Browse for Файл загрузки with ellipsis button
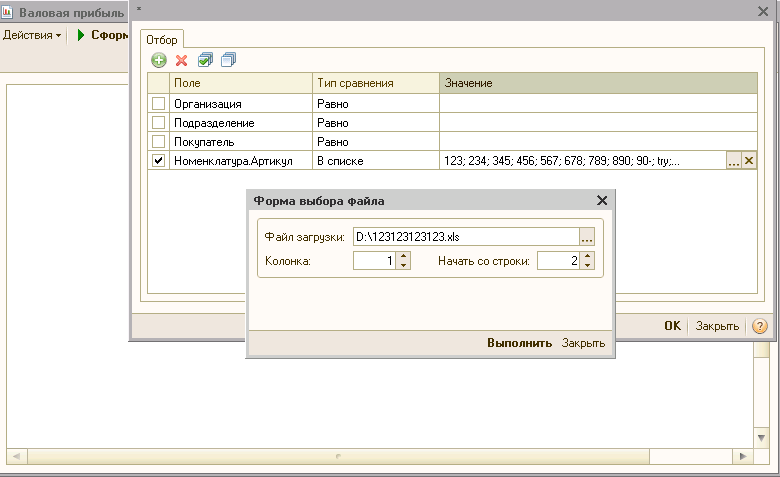Screen dimensions: 780x477 (587, 237)
